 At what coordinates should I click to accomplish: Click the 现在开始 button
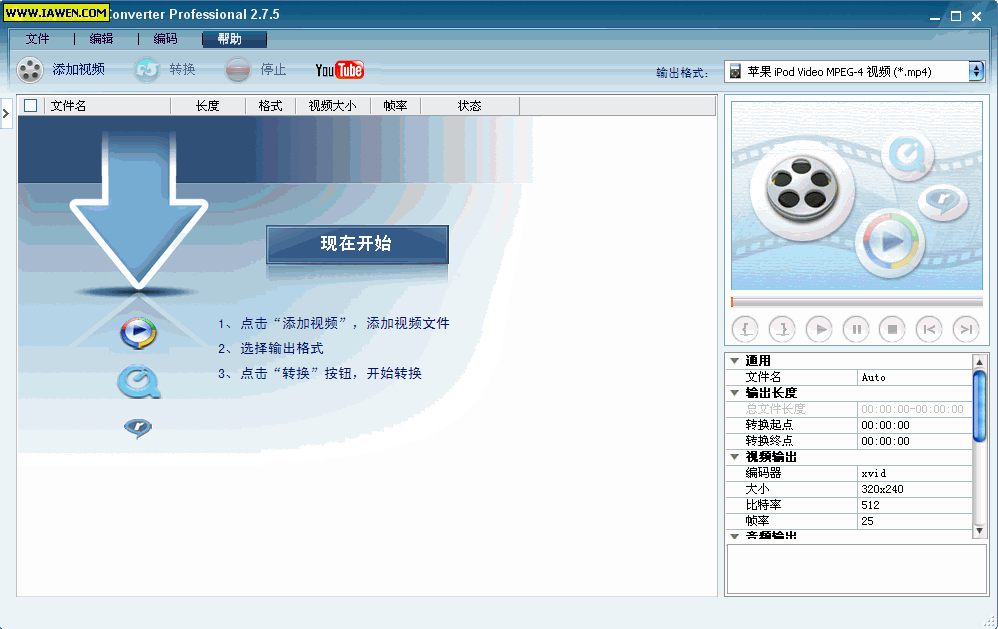pos(357,244)
